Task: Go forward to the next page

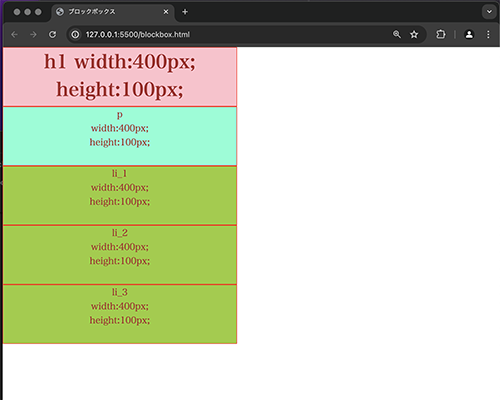Action: [x=33, y=34]
